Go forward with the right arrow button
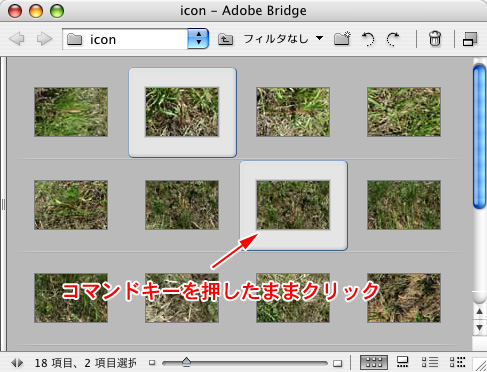 (x=44, y=39)
